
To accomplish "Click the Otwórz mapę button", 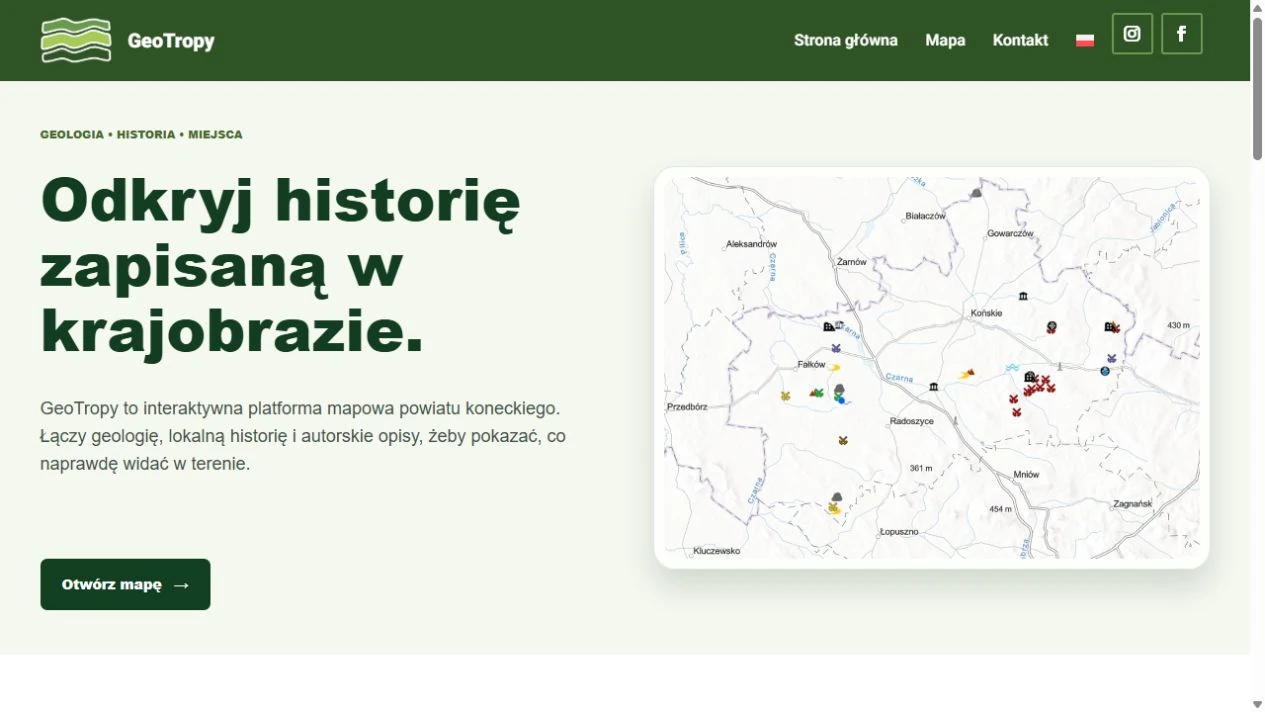I will pos(125,584).
